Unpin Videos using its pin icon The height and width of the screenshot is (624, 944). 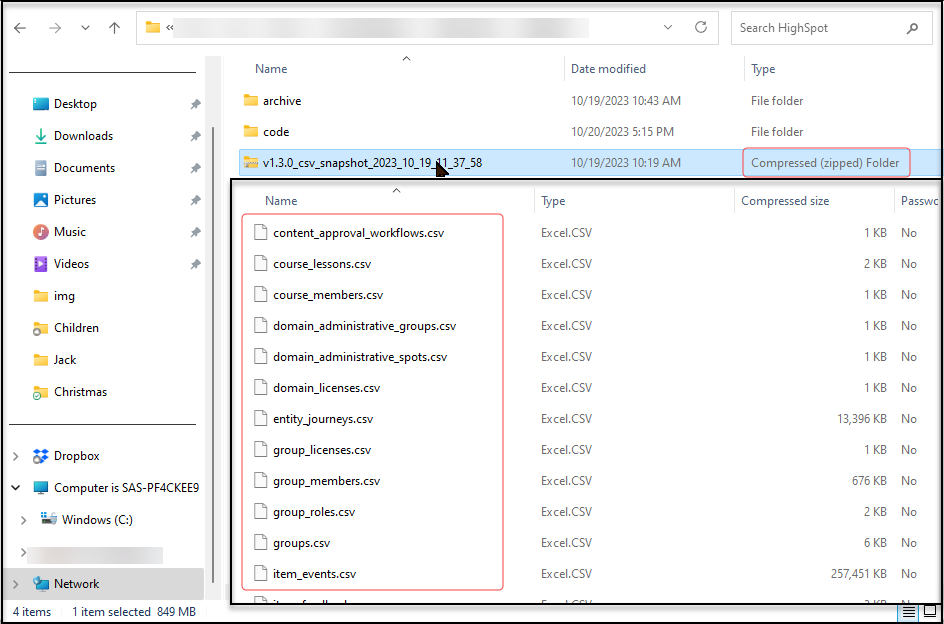pyautogui.click(x=195, y=264)
